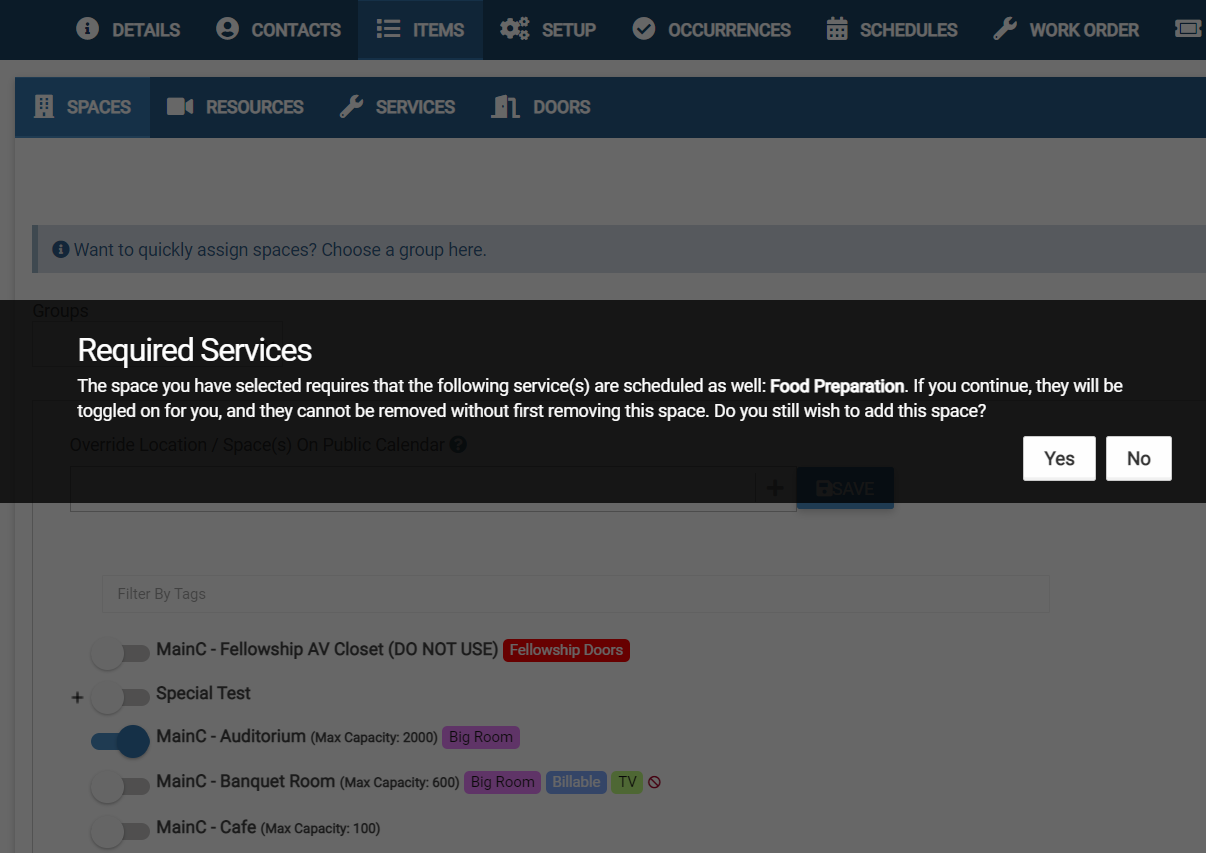Select the Services sub-tab
Viewport: 1206px width, 853px height.
tap(397, 107)
